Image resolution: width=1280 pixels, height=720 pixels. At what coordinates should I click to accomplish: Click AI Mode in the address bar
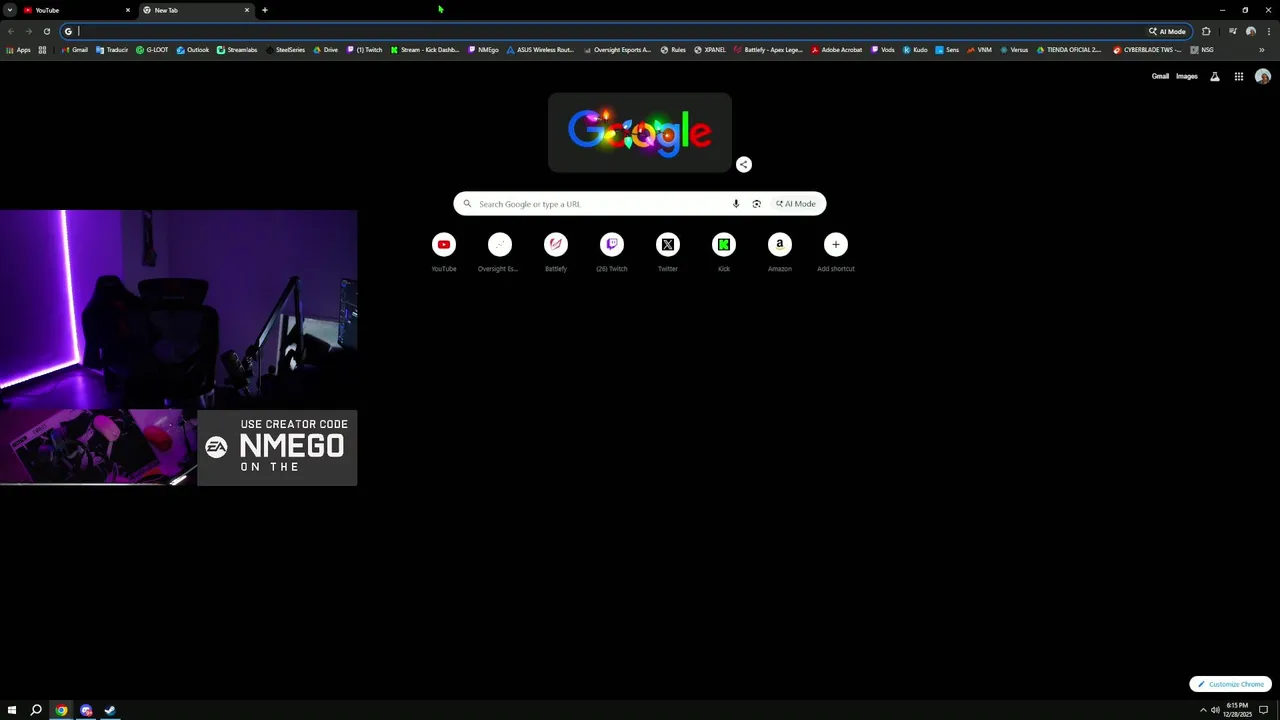coord(1167,31)
